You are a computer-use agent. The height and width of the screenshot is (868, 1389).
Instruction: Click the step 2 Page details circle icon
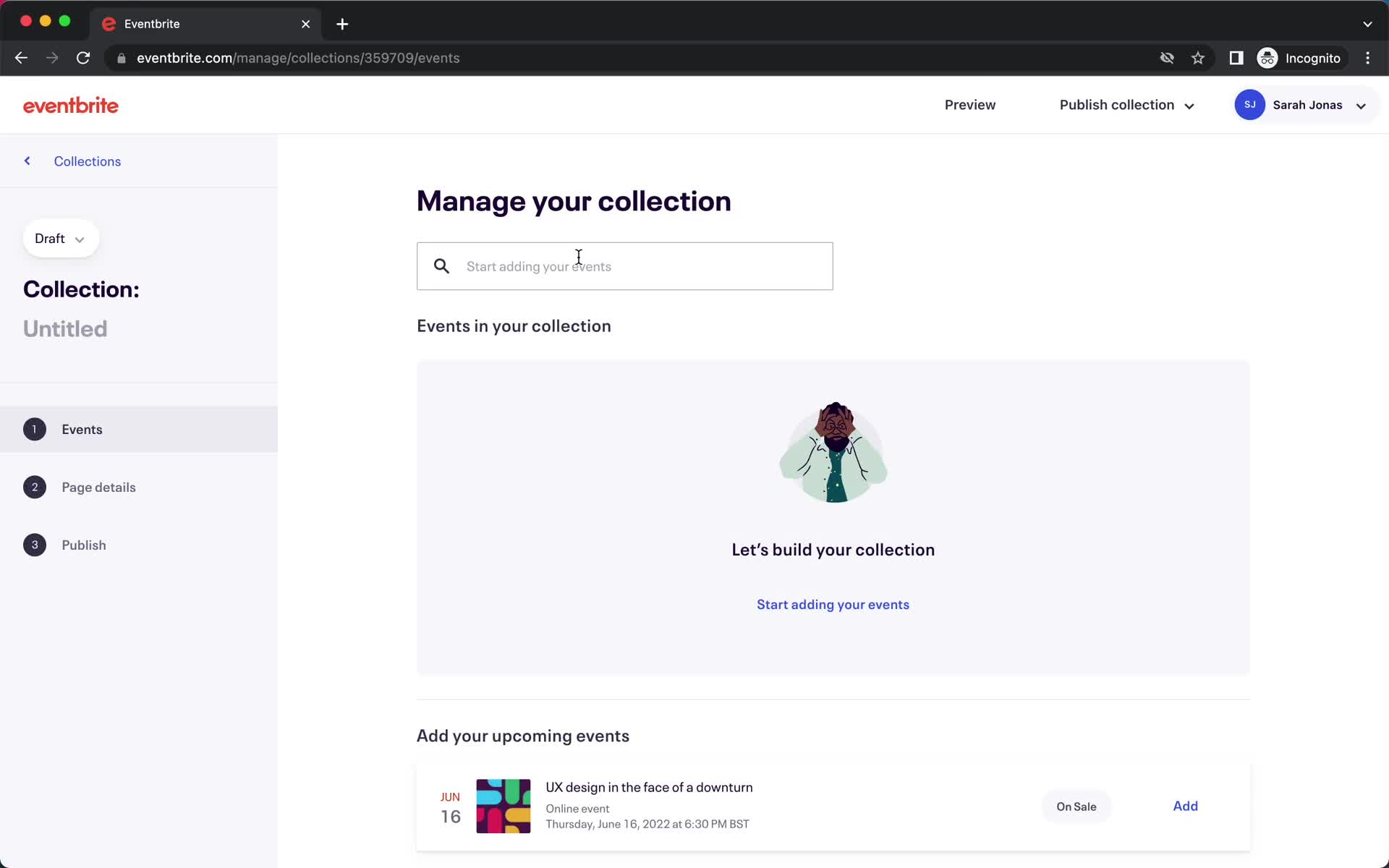pyautogui.click(x=35, y=486)
